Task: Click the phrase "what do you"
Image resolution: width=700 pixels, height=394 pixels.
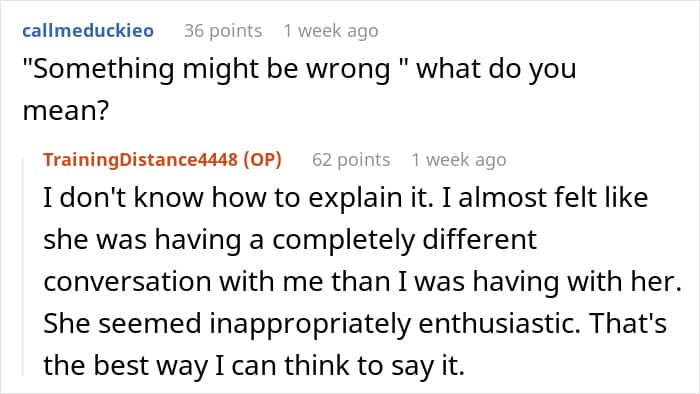Action: pos(496,70)
